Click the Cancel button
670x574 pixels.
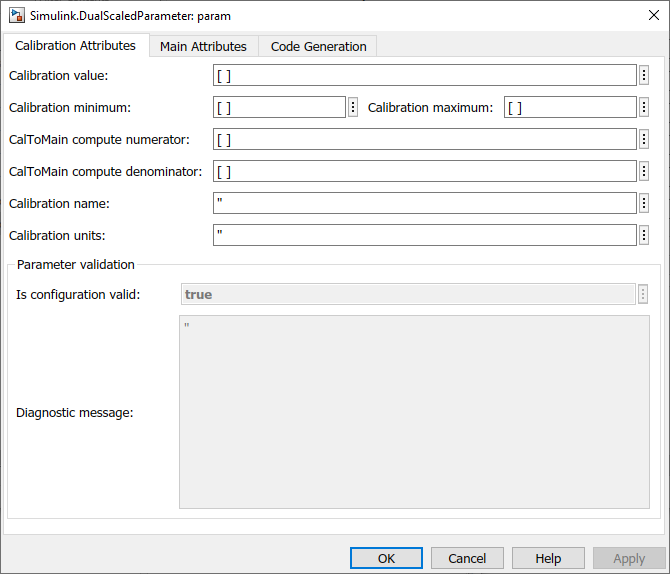click(467, 558)
